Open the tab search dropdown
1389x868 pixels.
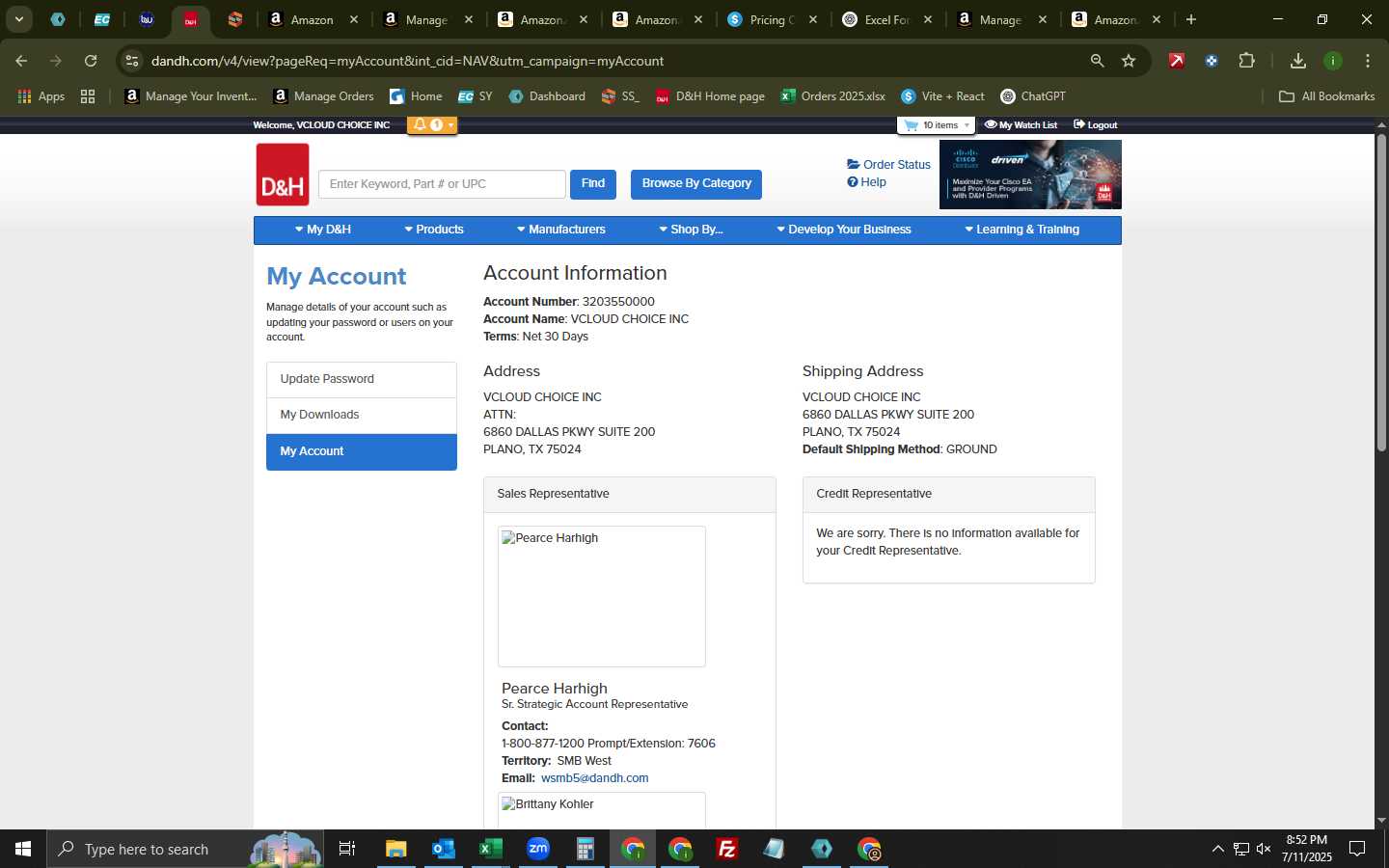point(18,19)
